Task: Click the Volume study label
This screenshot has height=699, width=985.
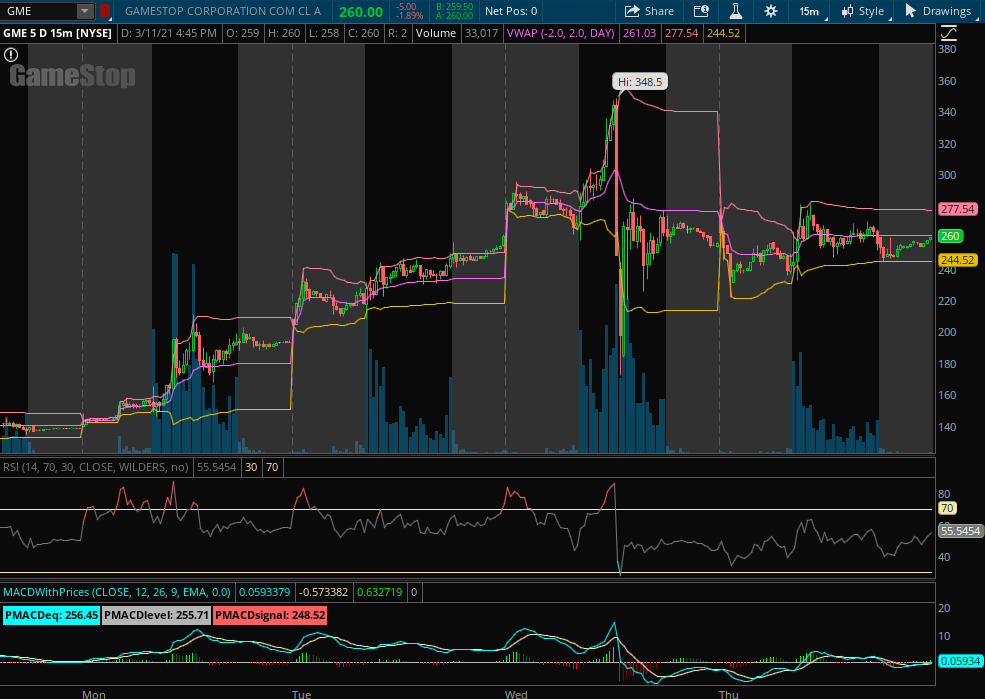Action: tap(435, 33)
